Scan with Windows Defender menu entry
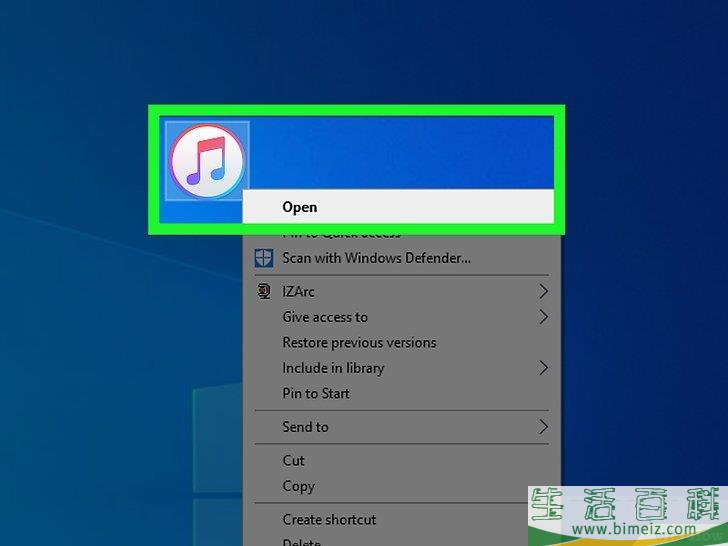The width and height of the screenshot is (728, 546). tap(402, 258)
